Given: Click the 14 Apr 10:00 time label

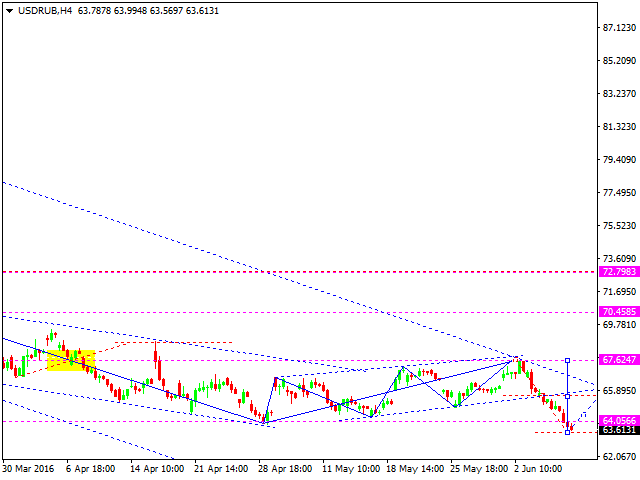Looking at the screenshot, I should coord(157,469).
